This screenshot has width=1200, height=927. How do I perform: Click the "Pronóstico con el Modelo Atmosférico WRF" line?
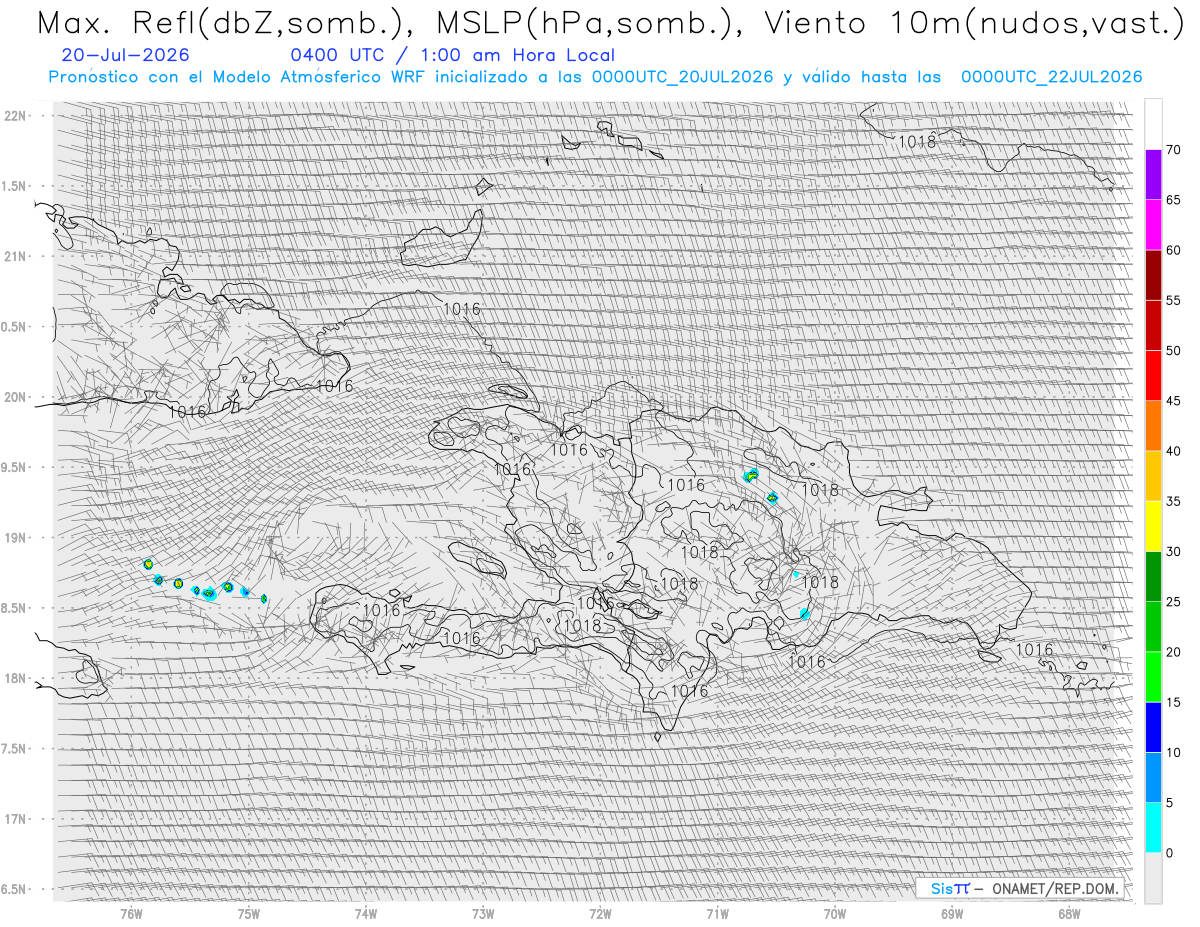coord(595,77)
